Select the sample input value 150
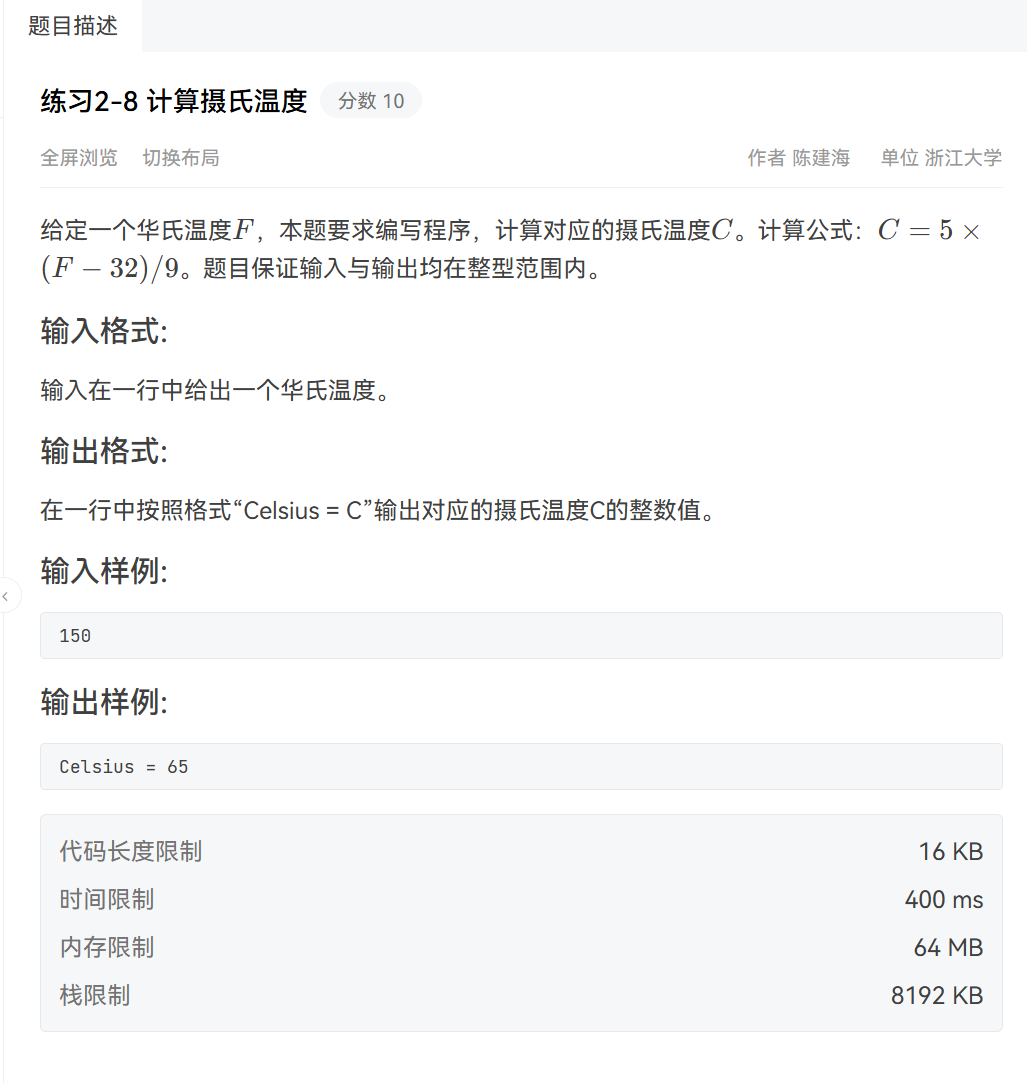 pos(72,635)
